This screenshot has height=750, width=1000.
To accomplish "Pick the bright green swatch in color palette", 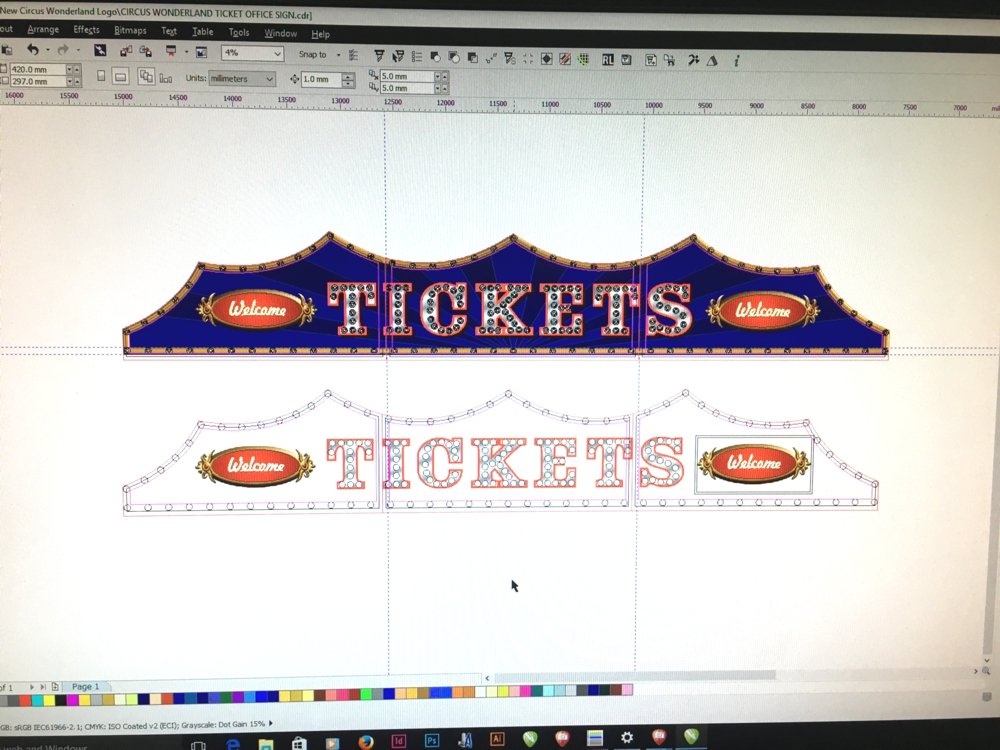I will pos(366,693).
